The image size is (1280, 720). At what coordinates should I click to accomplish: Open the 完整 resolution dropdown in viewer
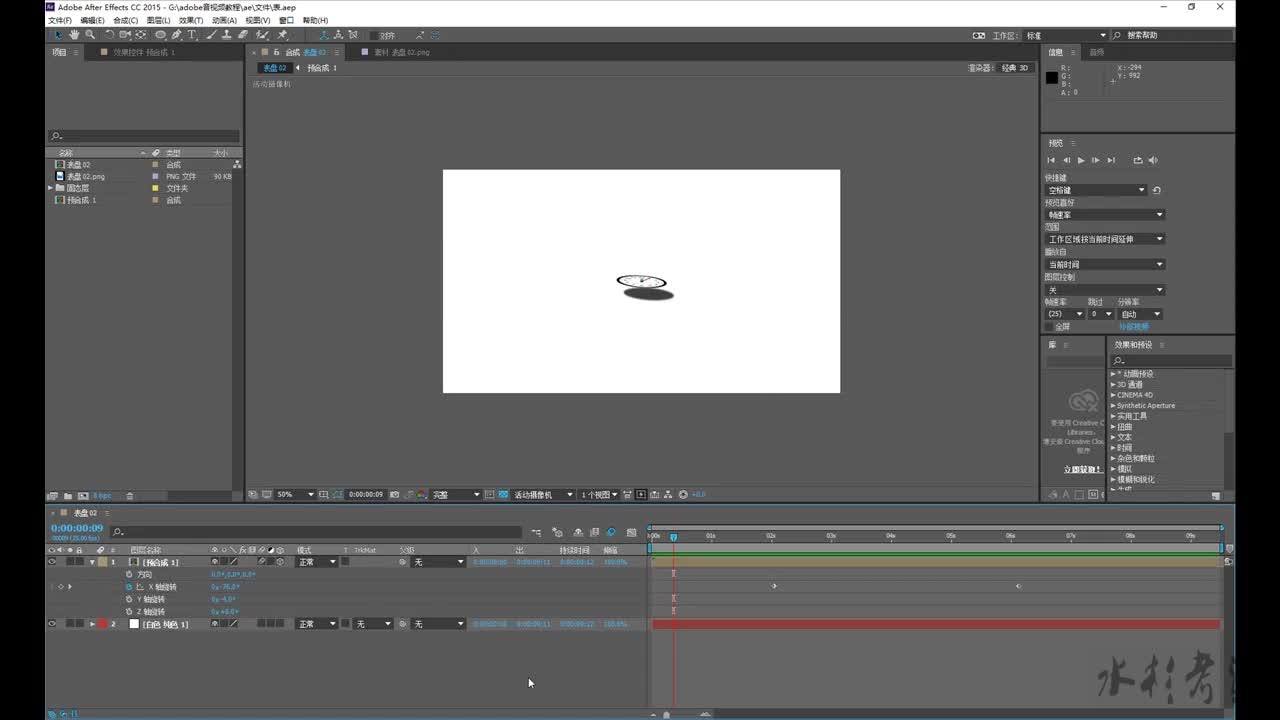455,494
